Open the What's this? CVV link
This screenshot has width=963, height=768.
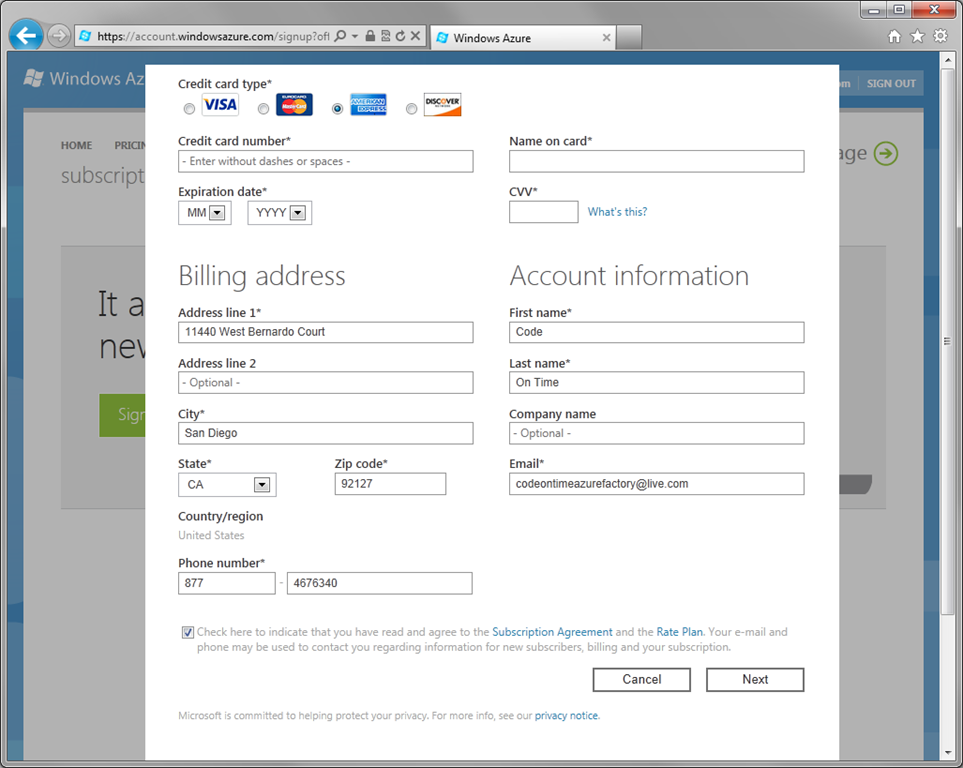tap(617, 212)
